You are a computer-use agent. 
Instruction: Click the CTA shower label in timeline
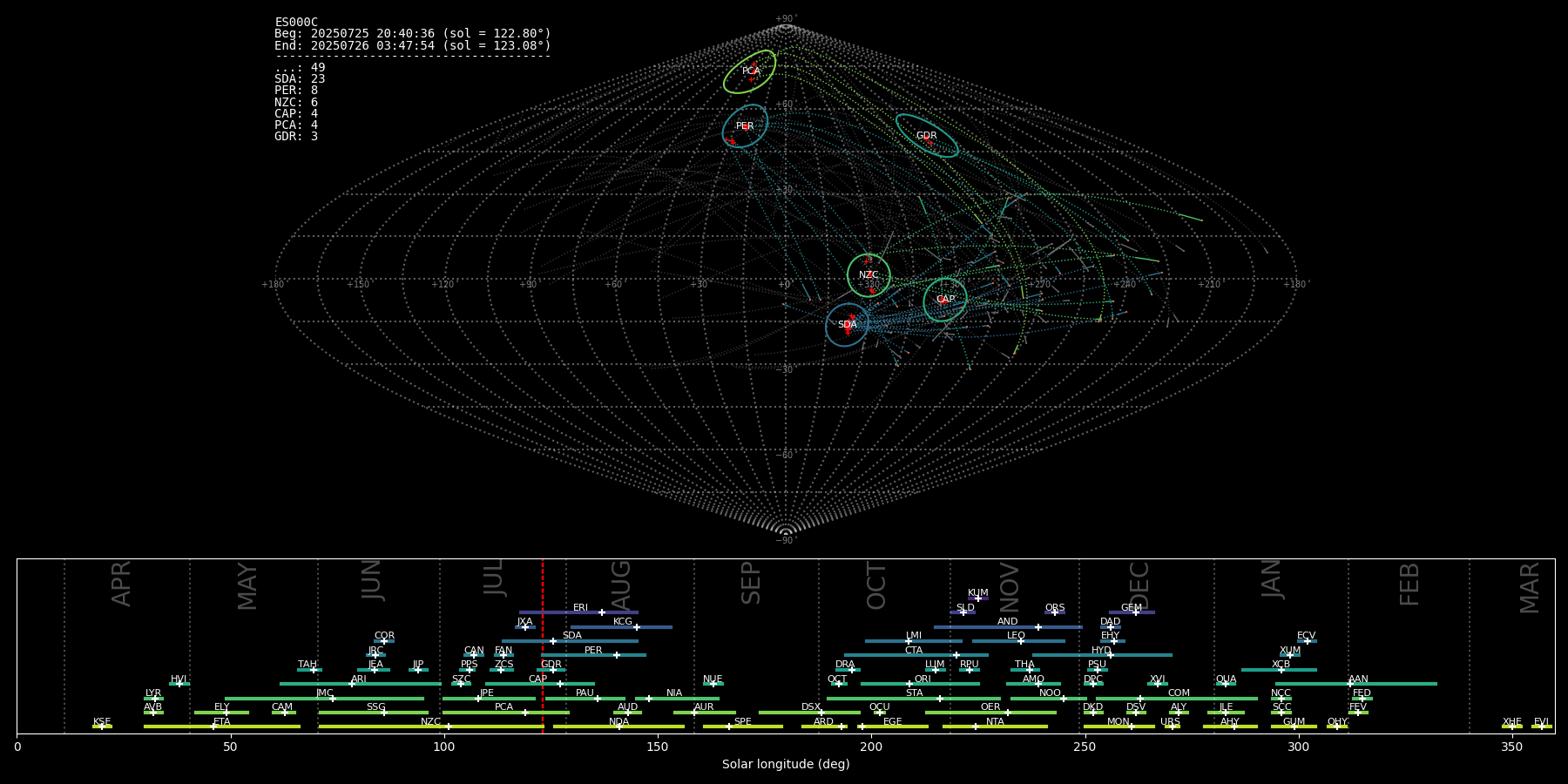pyautogui.click(x=914, y=651)
